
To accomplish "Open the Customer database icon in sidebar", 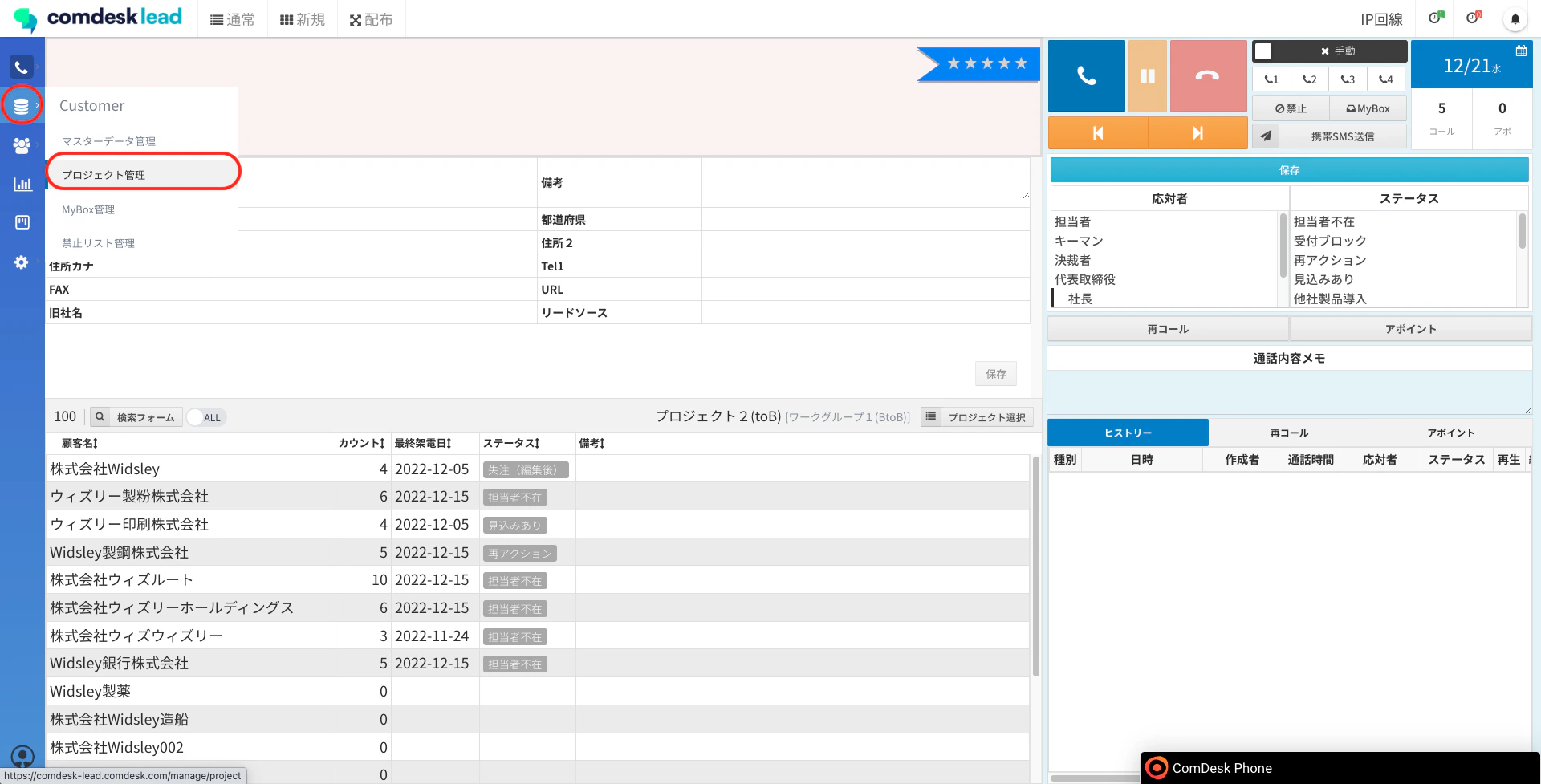I will tap(22, 106).
